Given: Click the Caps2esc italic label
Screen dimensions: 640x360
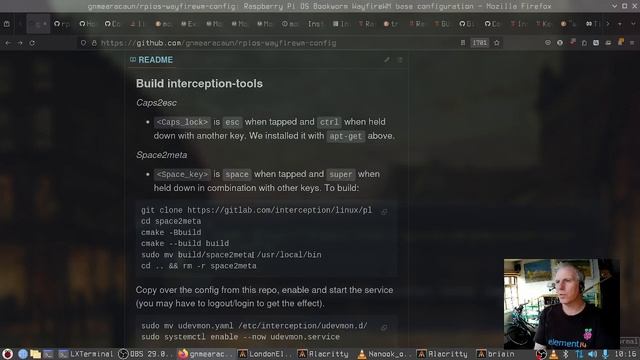Looking at the screenshot, I should click(x=156, y=103).
